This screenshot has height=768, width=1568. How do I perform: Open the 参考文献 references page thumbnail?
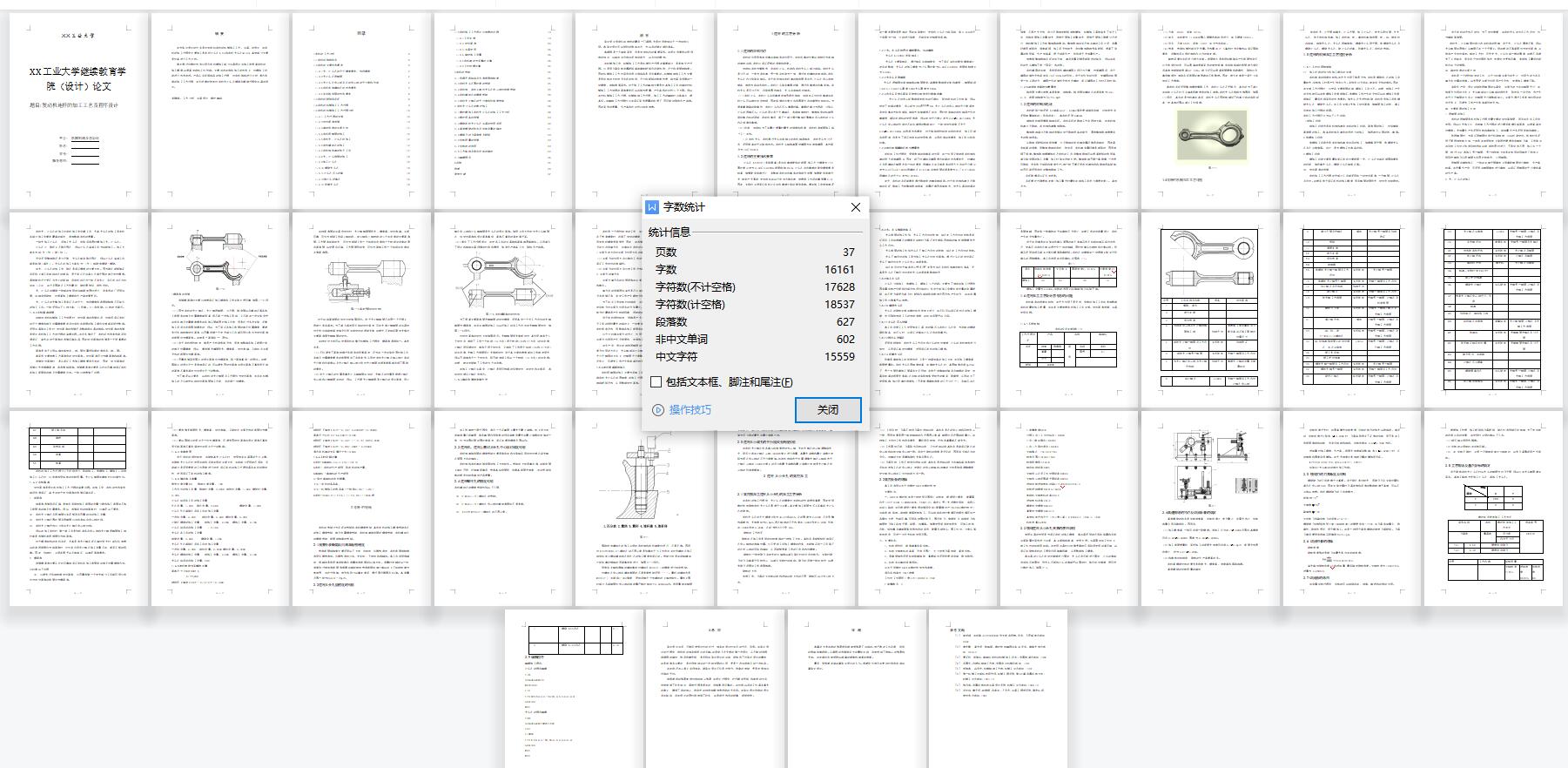(x=998, y=688)
